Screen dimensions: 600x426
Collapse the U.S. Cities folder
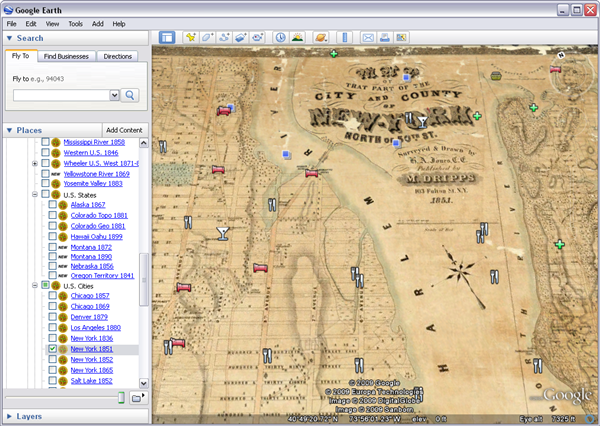click(35, 286)
